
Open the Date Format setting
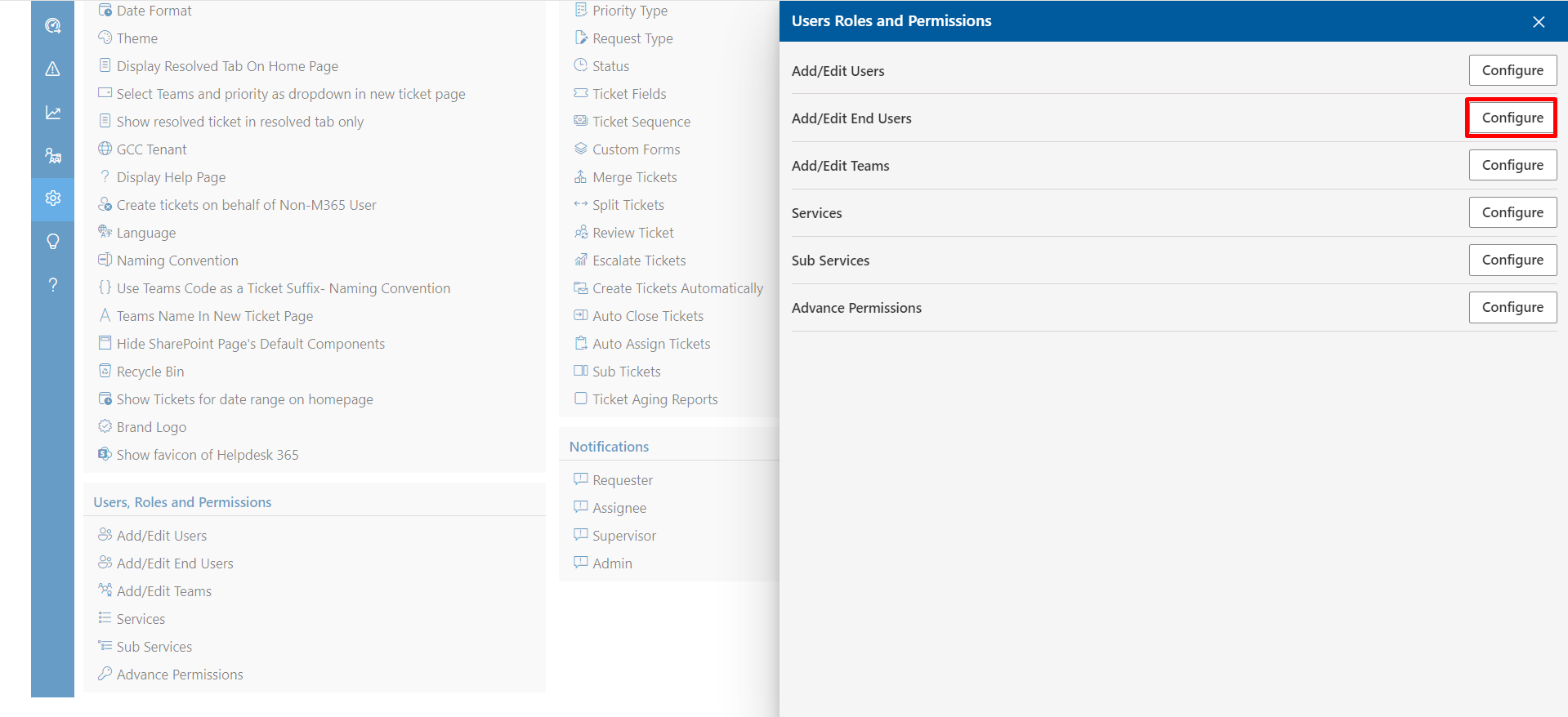[154, 11]
